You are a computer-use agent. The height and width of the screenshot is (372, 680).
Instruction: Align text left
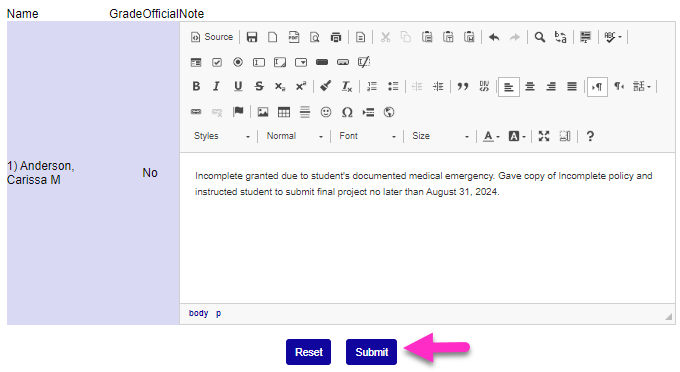[x=509, y=87]
